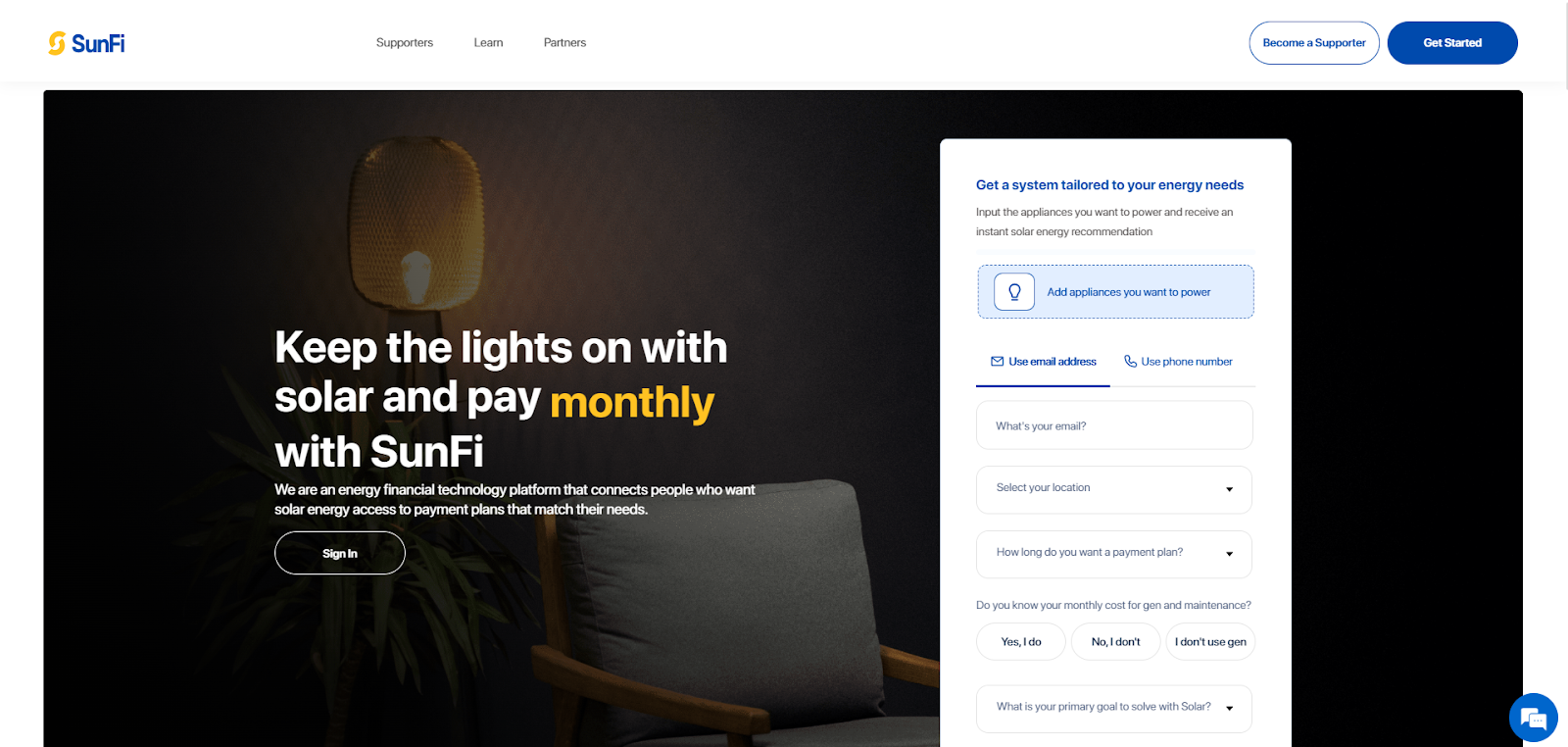Go to the Partners navigation link
The image size is (1568, 747).
tap(564, 43)
